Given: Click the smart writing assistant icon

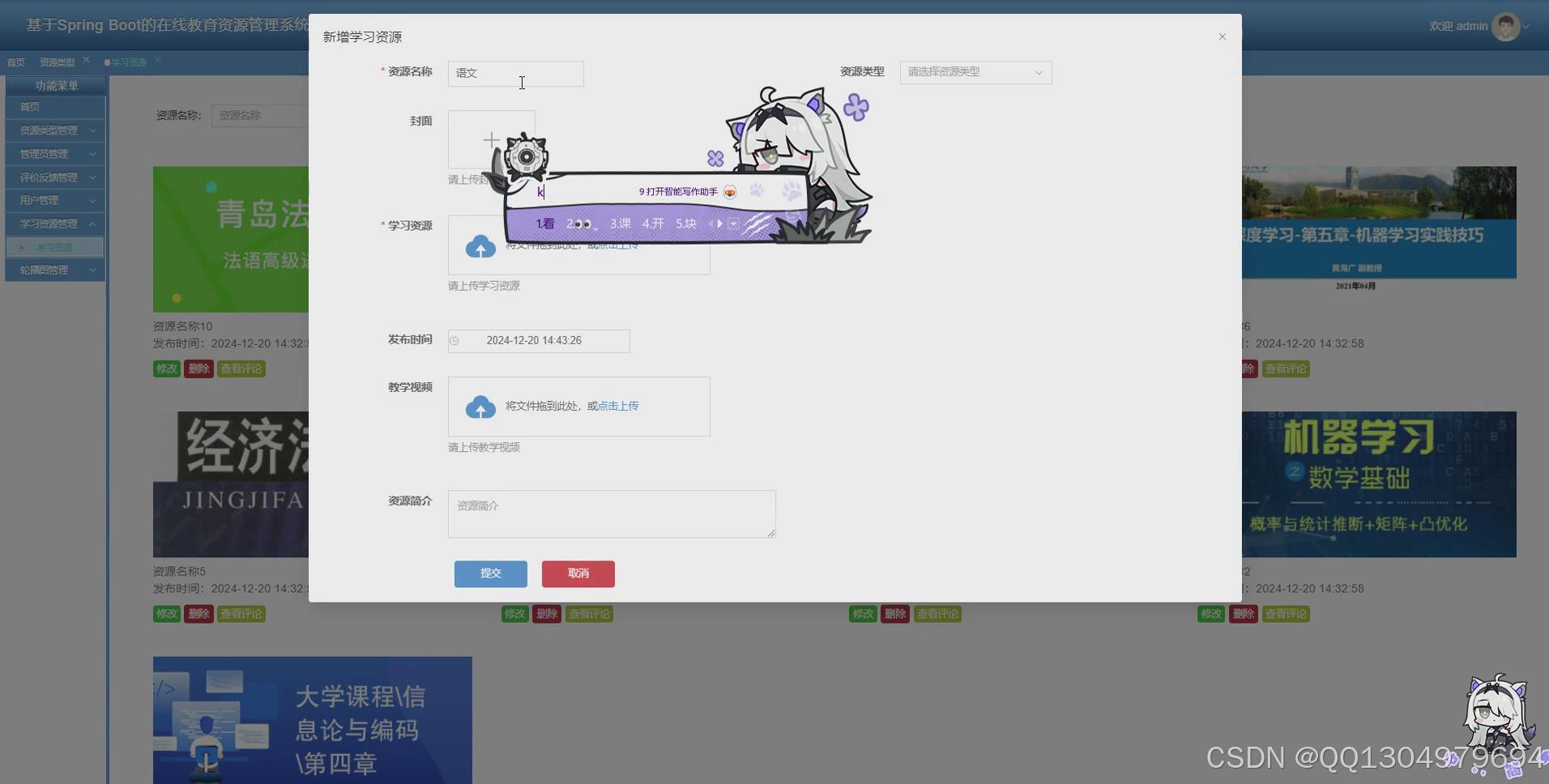Looking at the screenshot, I should coord(730,192).
